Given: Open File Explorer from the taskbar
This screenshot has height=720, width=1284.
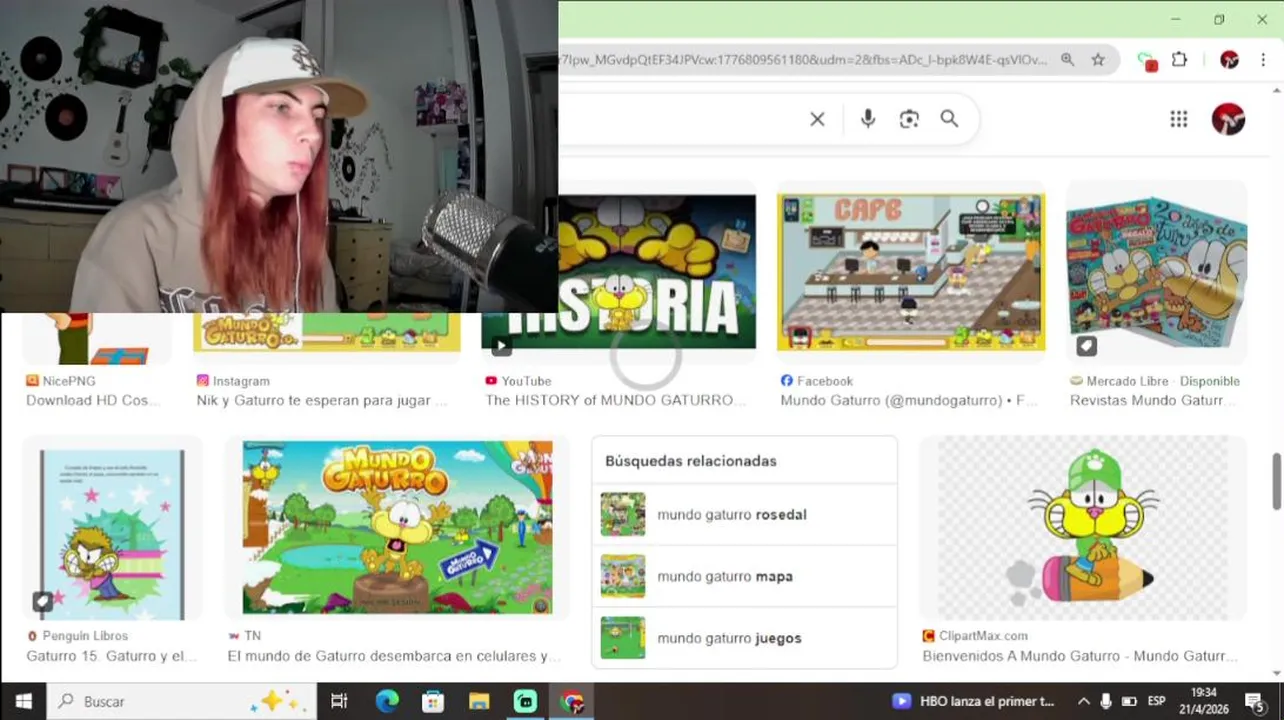Looking at the screenshot, I should pos(479,701).
